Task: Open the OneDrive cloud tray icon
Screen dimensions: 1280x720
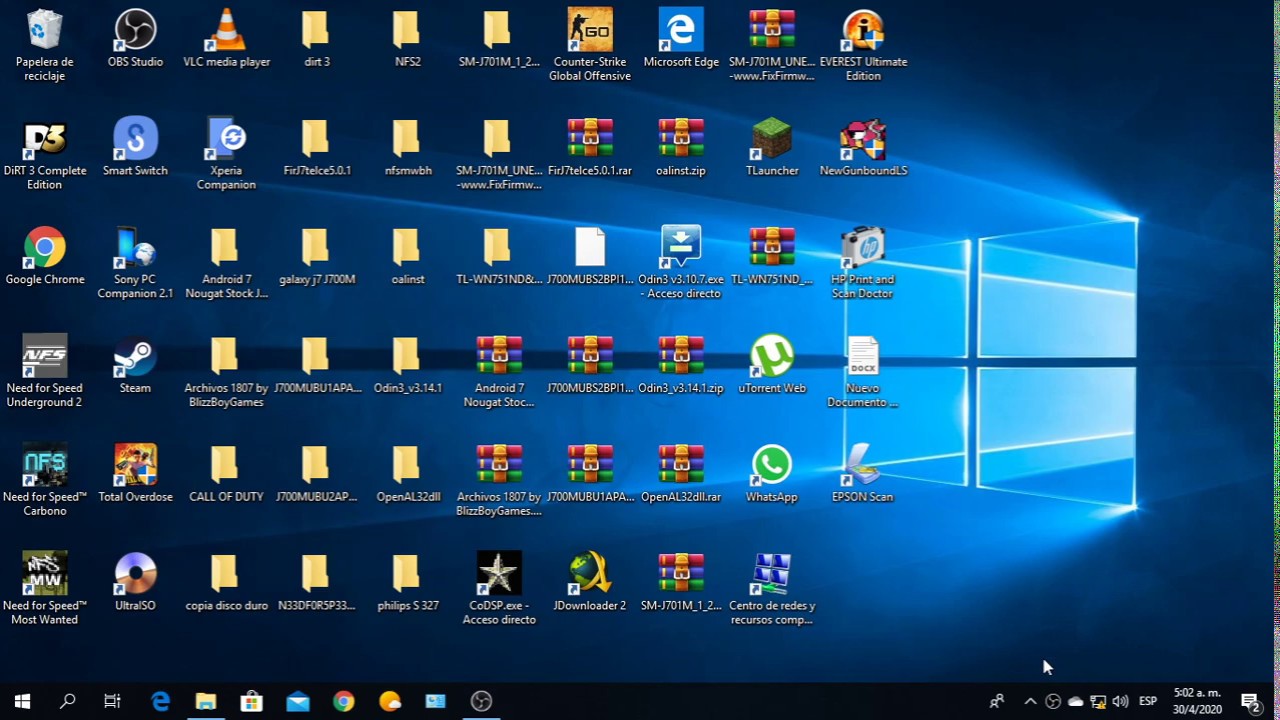Action: coord(1076,701)
